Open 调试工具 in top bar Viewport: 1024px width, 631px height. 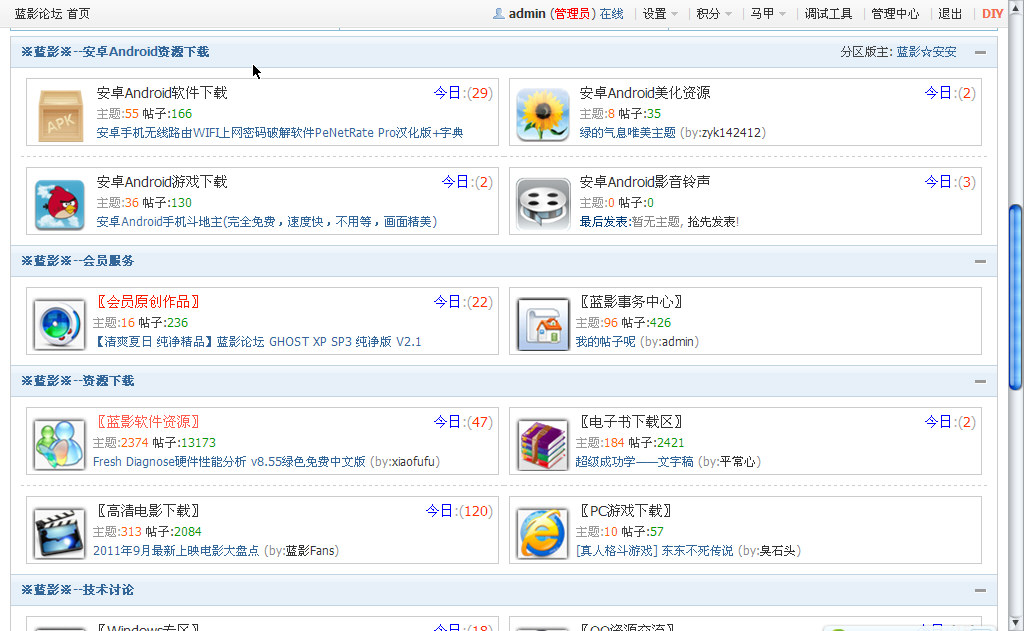pos(828,14)
